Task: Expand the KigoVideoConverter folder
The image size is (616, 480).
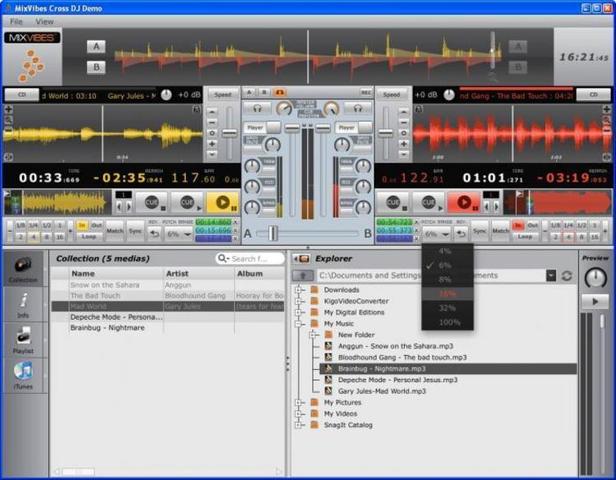Action: click(x=299, y=301)
